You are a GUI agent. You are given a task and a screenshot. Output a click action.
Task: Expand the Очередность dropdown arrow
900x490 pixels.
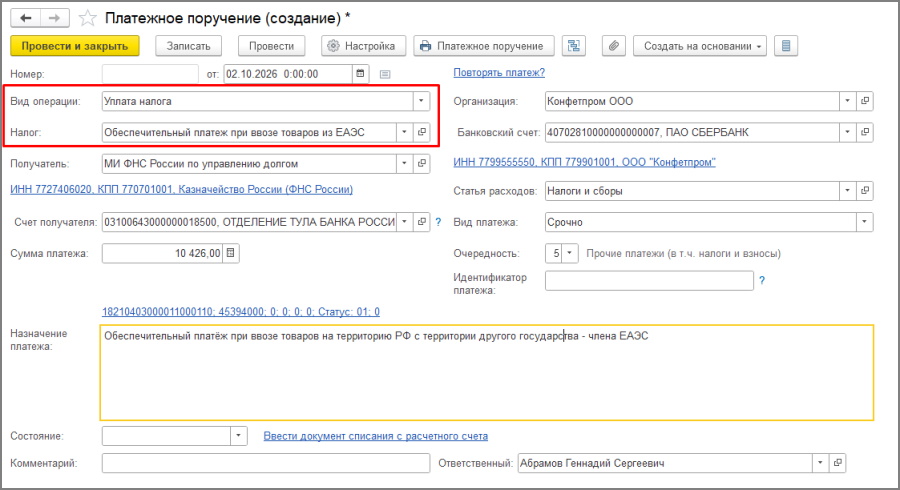click(569, 253)
